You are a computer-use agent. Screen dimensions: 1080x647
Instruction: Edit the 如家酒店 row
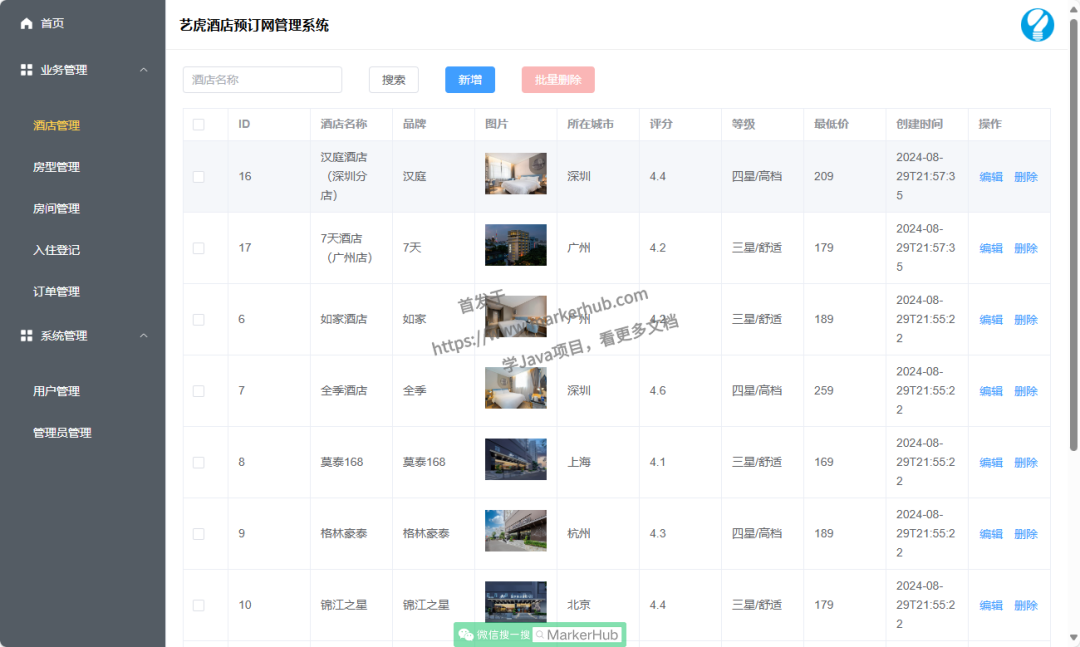[x=990, y=320]
